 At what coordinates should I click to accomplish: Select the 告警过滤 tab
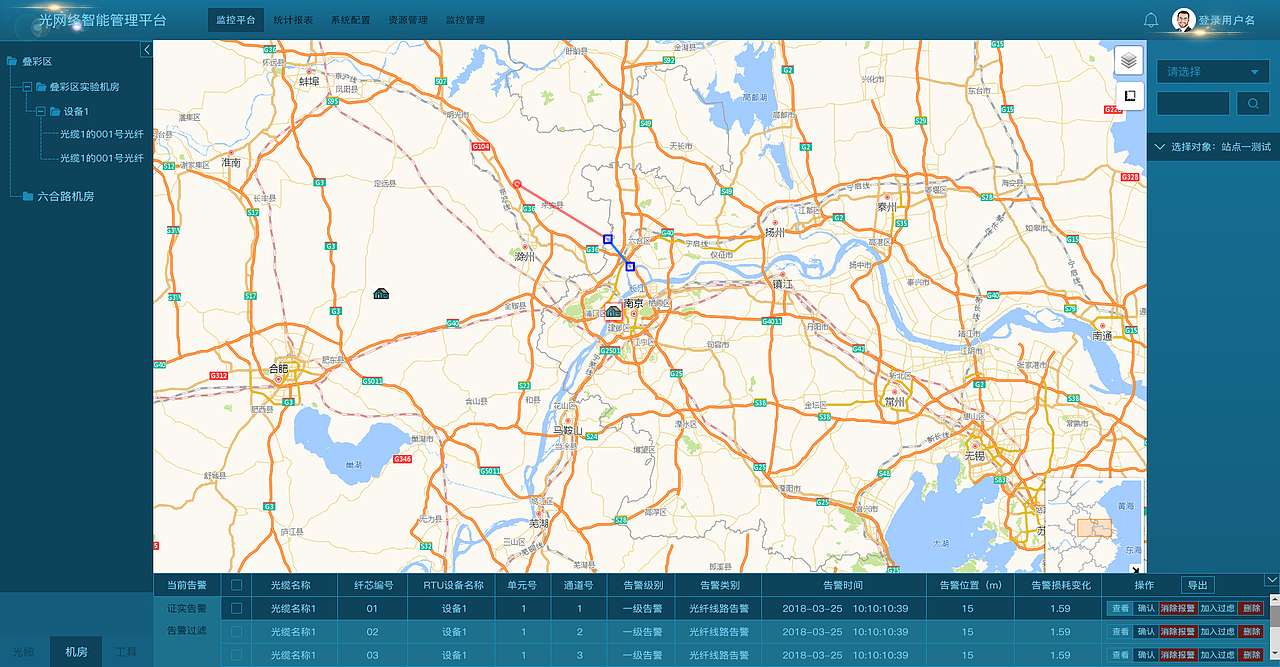point(187,631)
